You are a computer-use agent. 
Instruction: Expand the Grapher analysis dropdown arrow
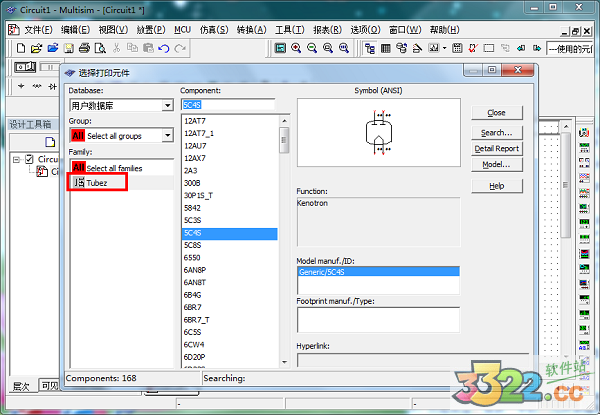coord(444,48)
